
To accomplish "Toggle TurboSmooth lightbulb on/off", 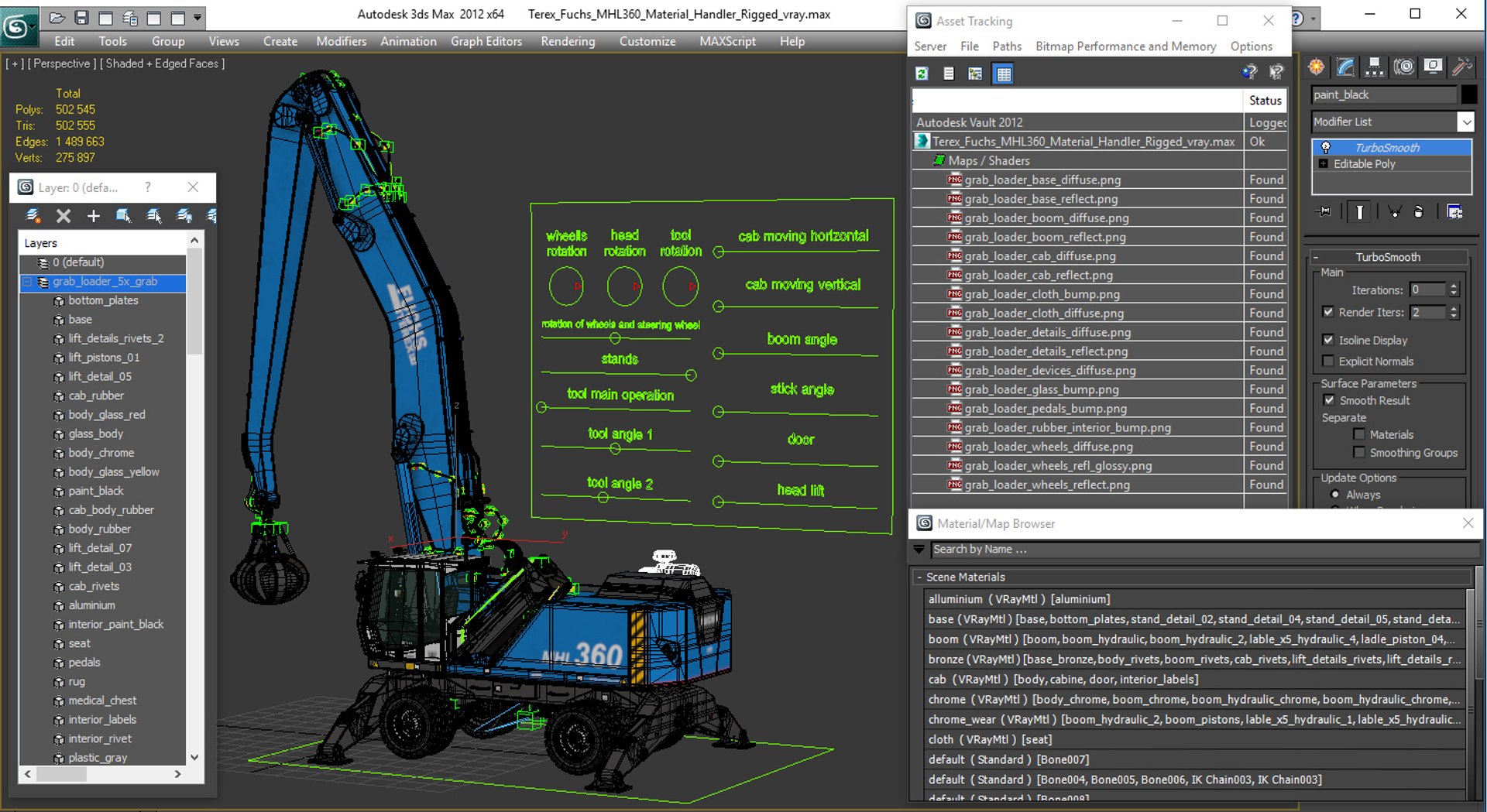I will [x=1325, y=147].
